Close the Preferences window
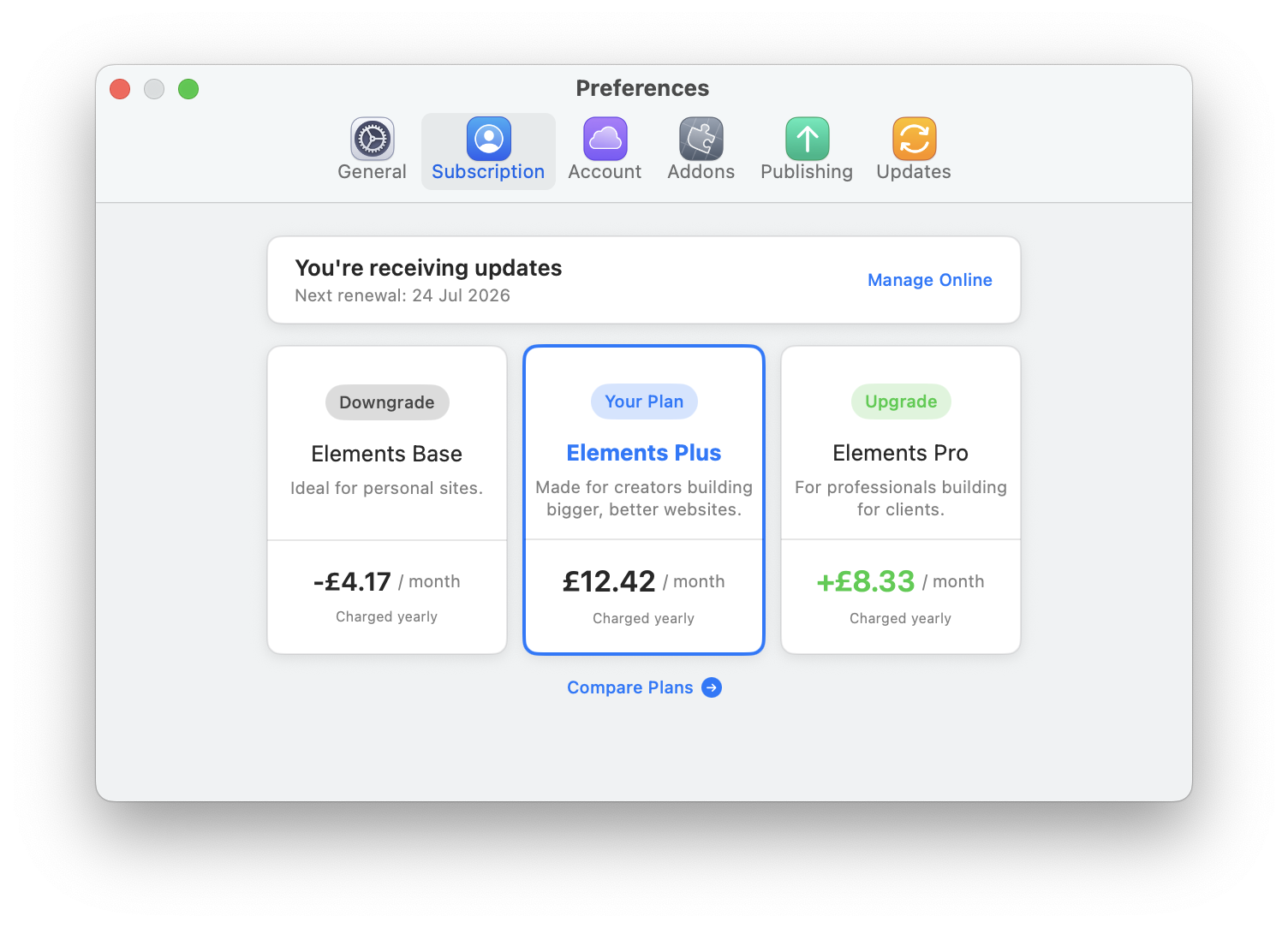 coord(120,89)
